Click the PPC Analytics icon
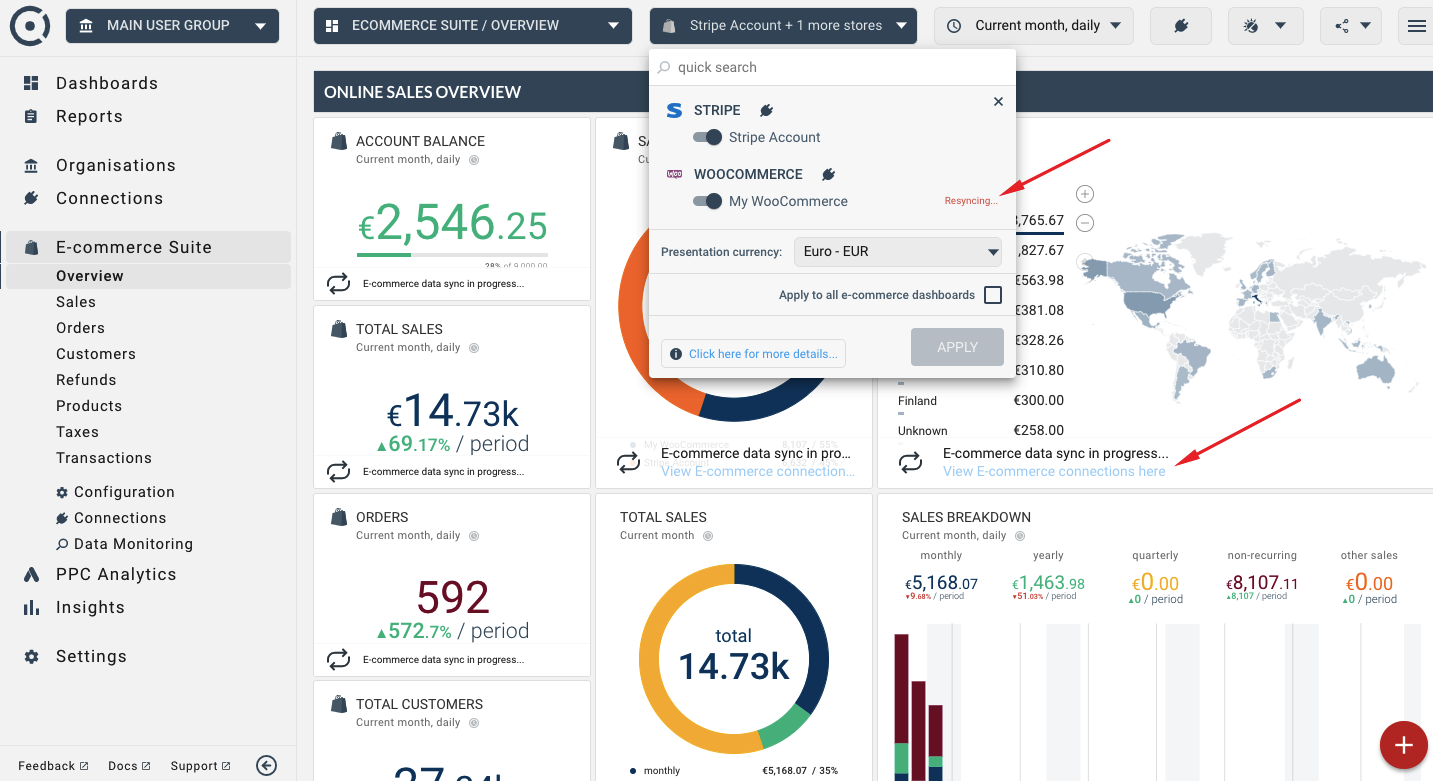 31,574
